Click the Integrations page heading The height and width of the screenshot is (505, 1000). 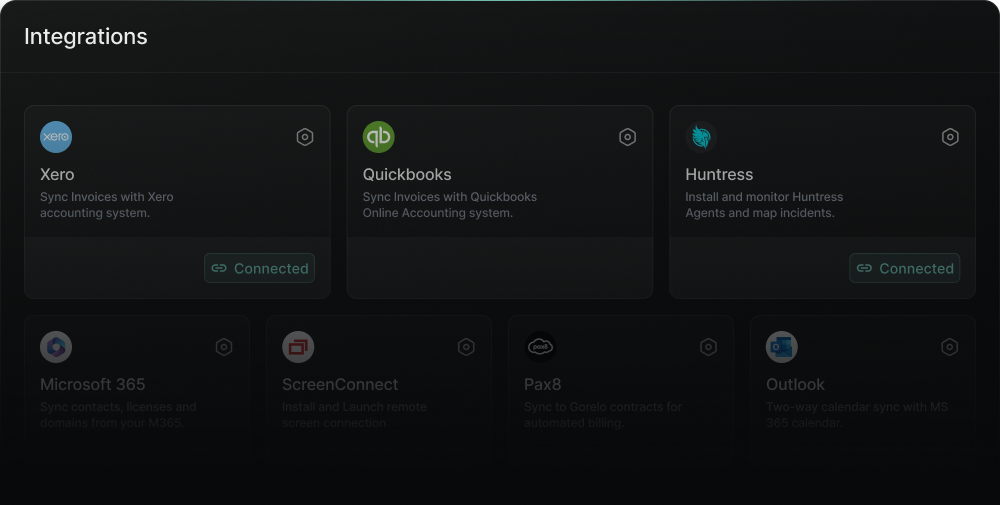86,36
